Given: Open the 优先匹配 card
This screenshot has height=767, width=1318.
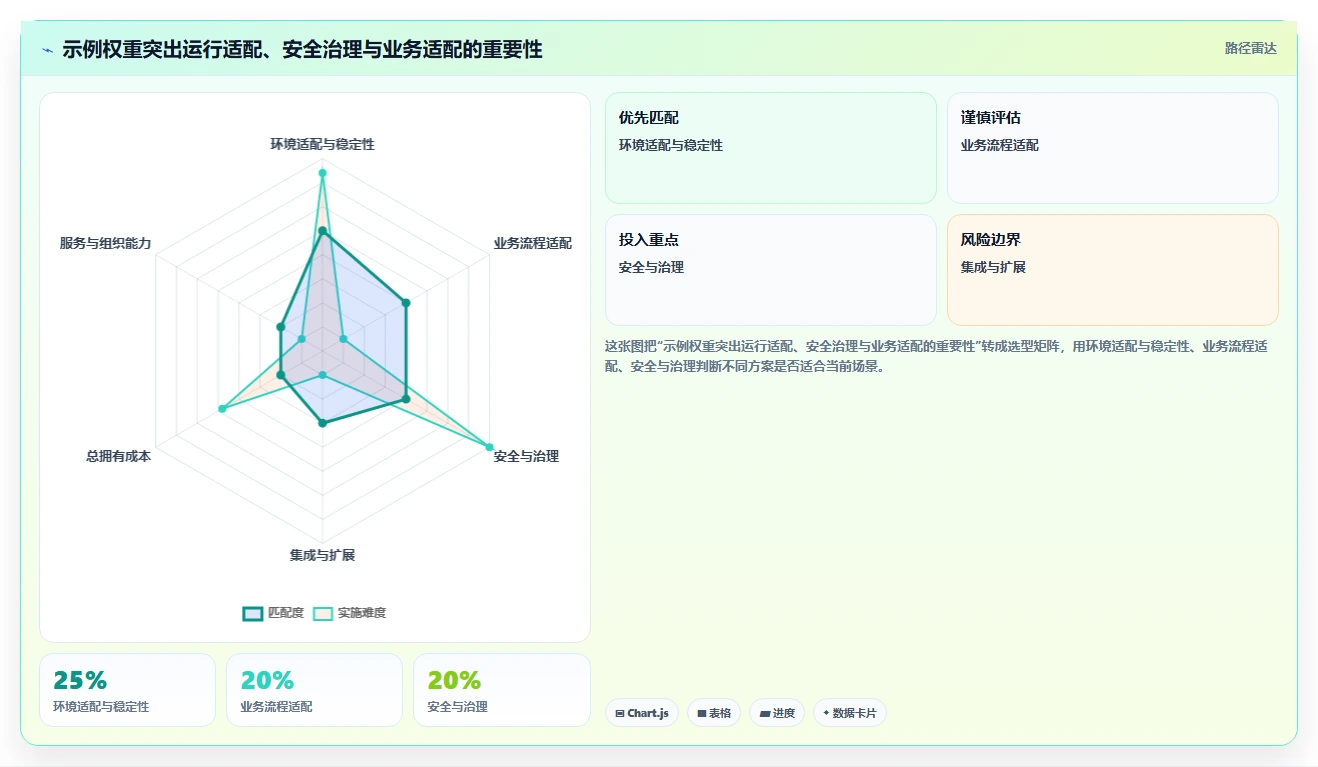Looking at the screenshot, I should coord(771,148).
